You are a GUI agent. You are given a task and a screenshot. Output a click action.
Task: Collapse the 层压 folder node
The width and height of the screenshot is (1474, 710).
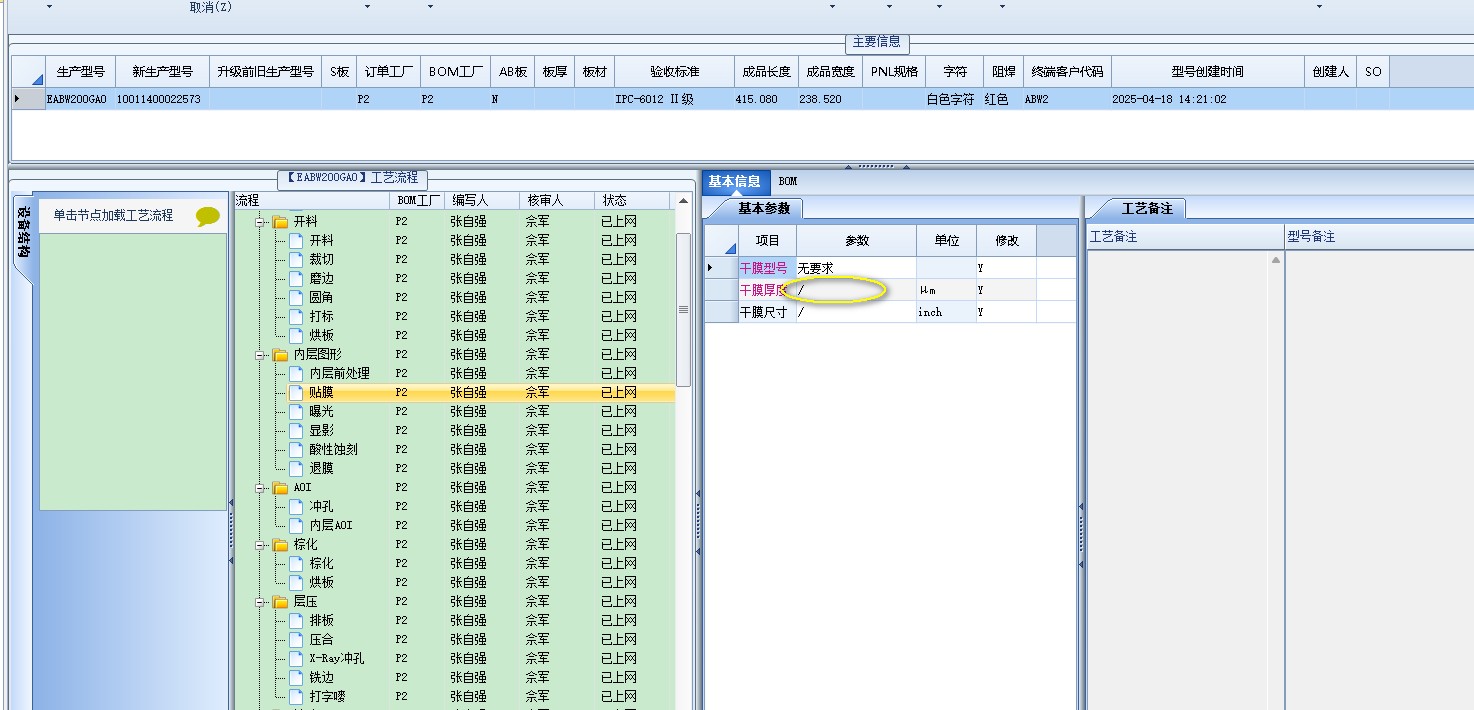pyautogui.click(x=261, y=601)
